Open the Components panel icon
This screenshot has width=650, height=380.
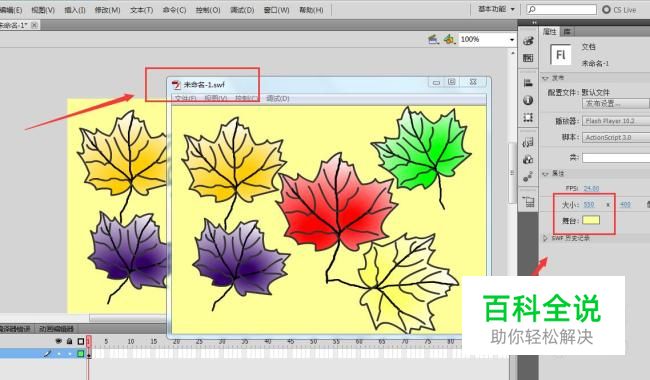tap(528, 160)
